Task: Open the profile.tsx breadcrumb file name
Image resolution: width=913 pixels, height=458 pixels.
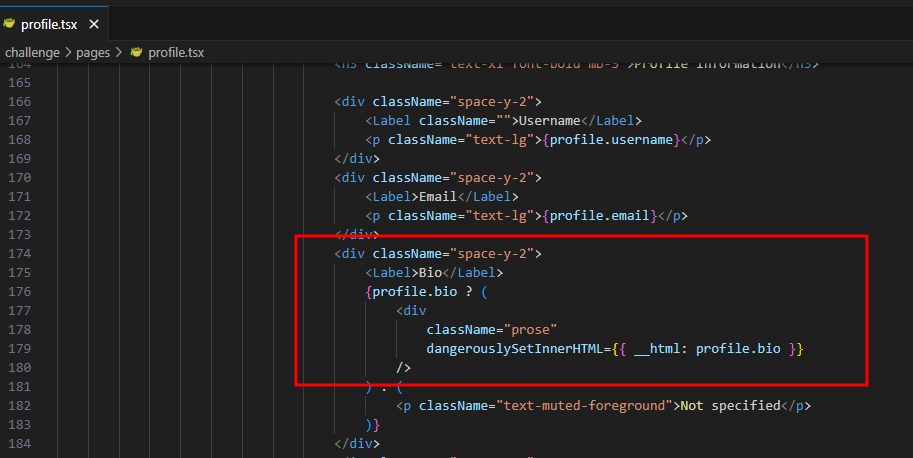Action: pos(177,52)
